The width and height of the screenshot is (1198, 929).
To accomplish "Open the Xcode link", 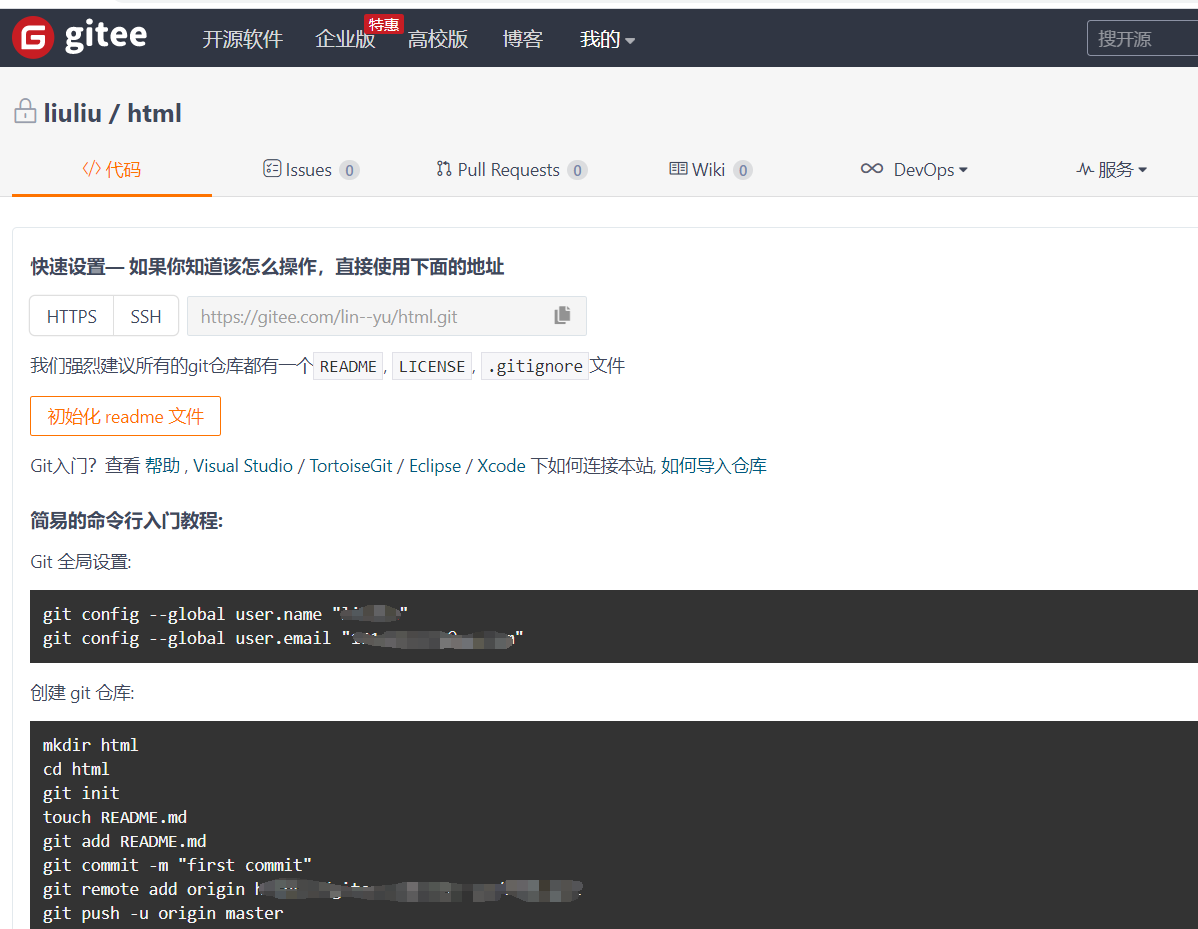I will [x=501, y=466].
